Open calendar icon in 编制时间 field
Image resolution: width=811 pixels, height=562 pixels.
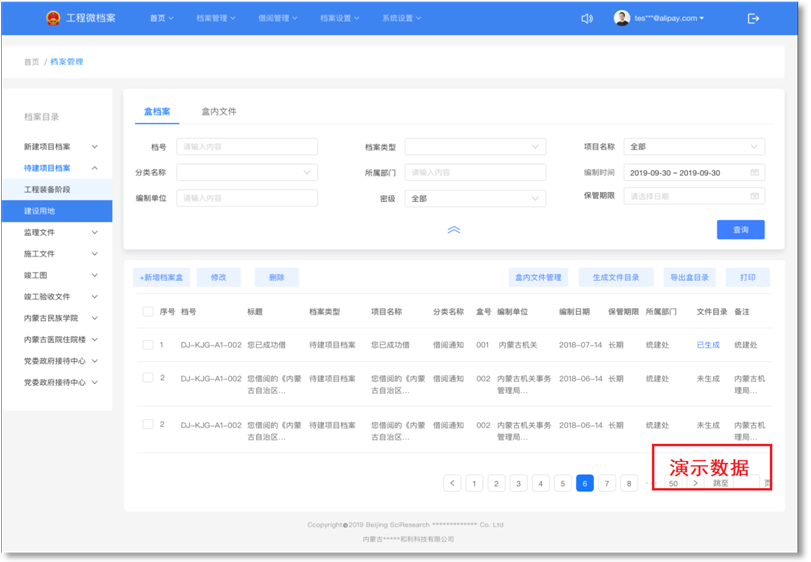pos(755,172)
